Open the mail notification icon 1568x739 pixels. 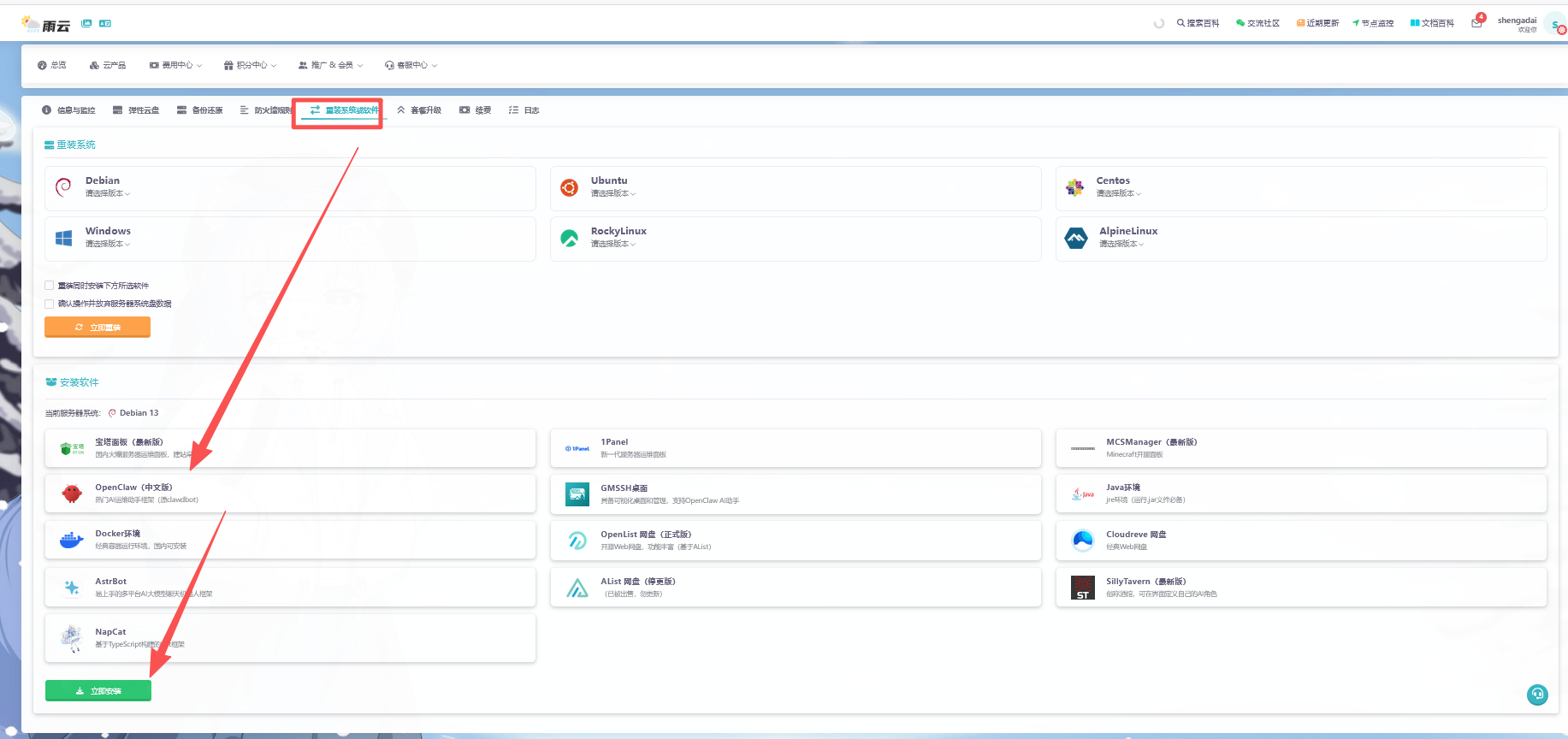[1476, 23]
